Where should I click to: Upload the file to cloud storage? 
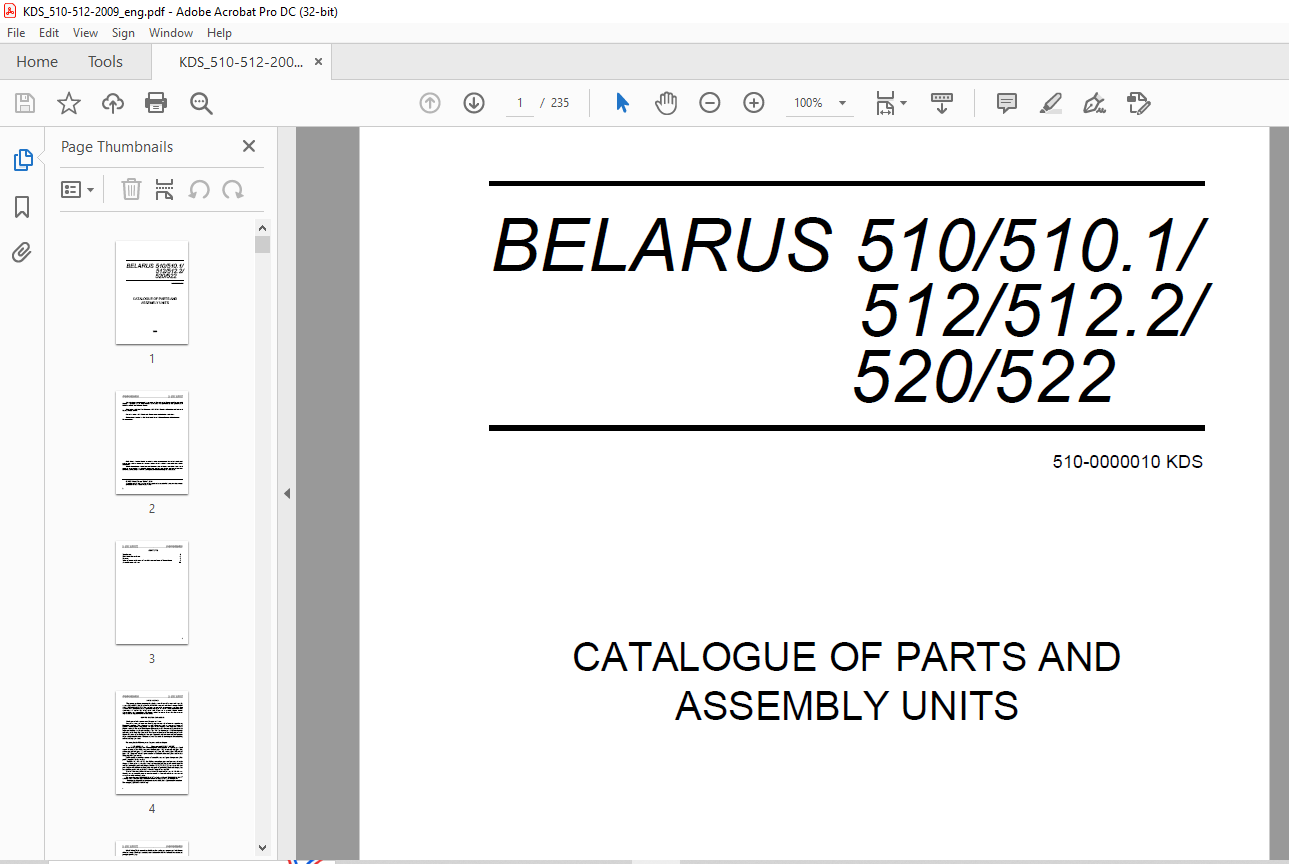click(x=113, y=103)
